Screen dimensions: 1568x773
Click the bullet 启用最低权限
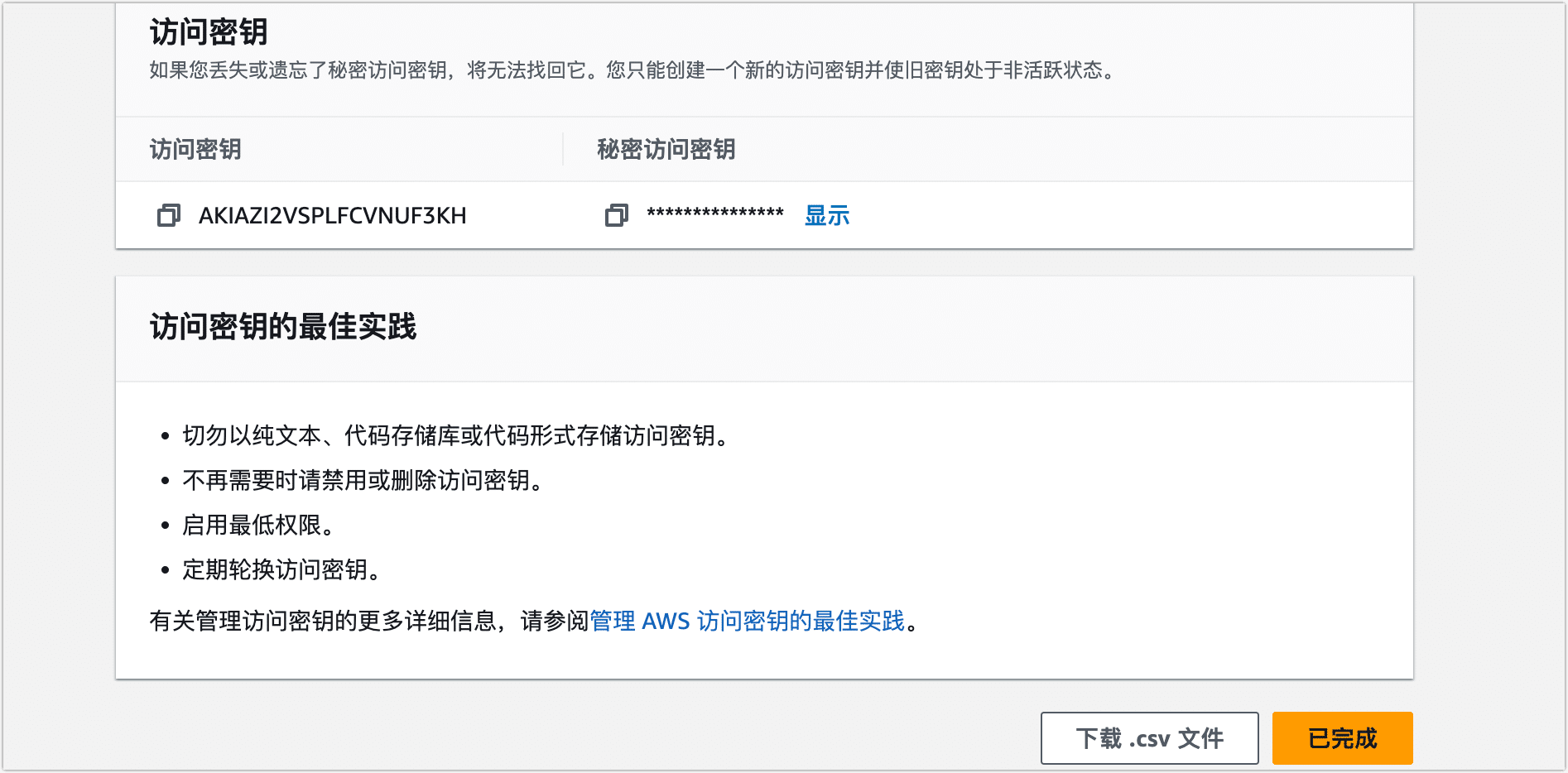point(257,525)
